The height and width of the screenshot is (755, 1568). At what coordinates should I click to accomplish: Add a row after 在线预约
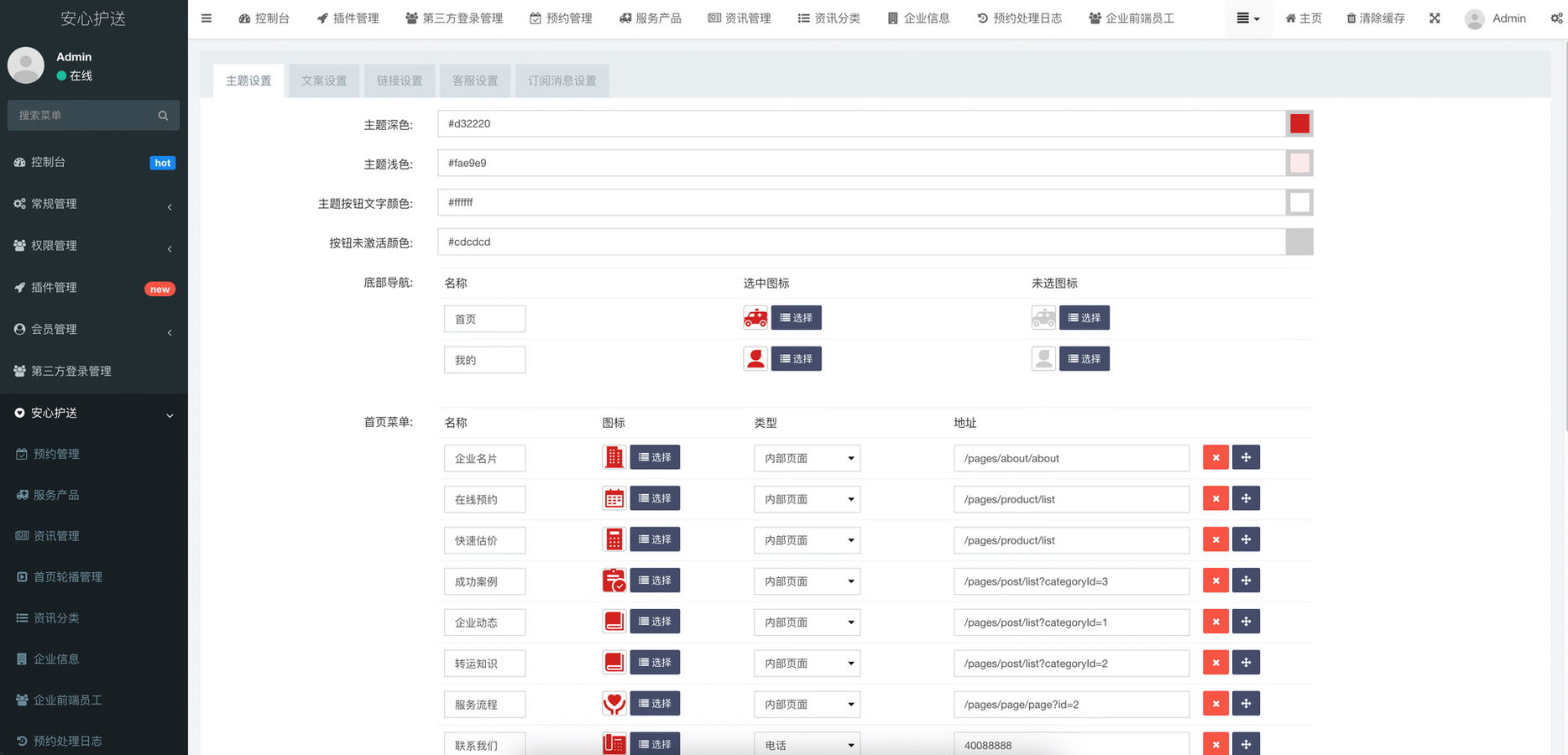1246,498
